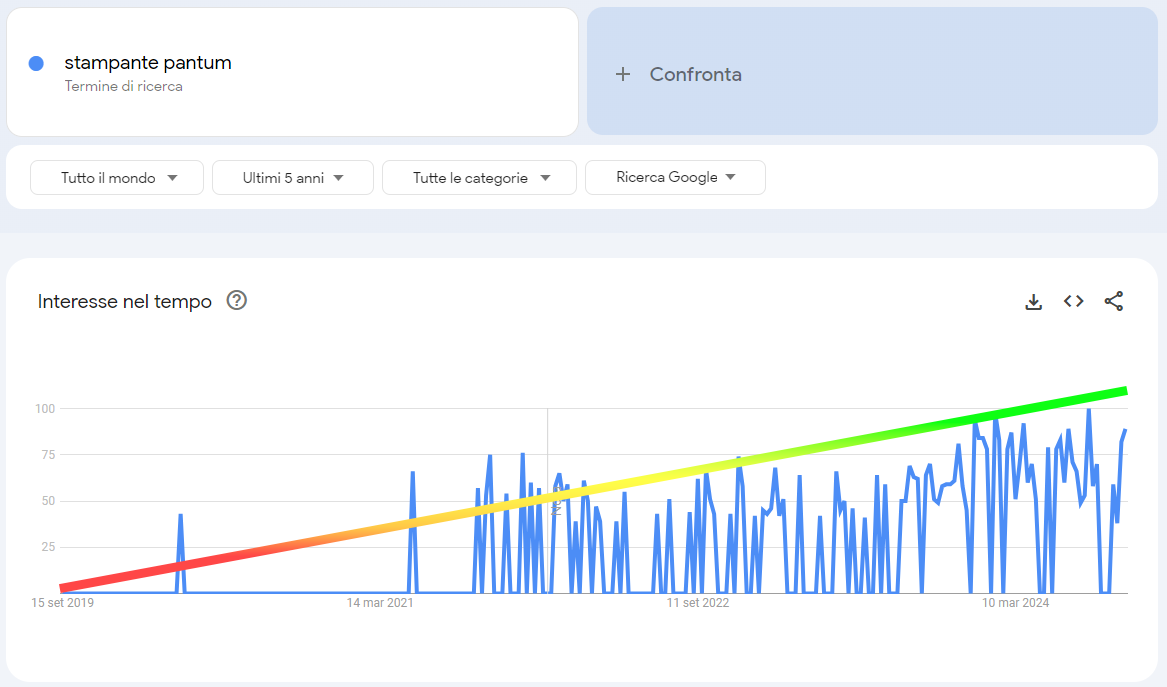This screenshot has height=687, width=1167.
Task: Expand the Tutto il mondo region dropdown
Action: (117, 178)
